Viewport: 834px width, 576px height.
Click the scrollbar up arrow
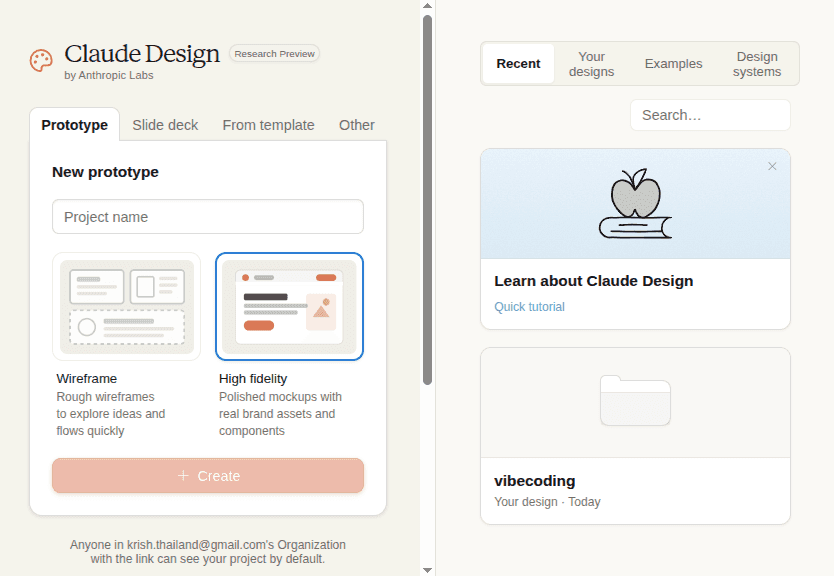427,6
